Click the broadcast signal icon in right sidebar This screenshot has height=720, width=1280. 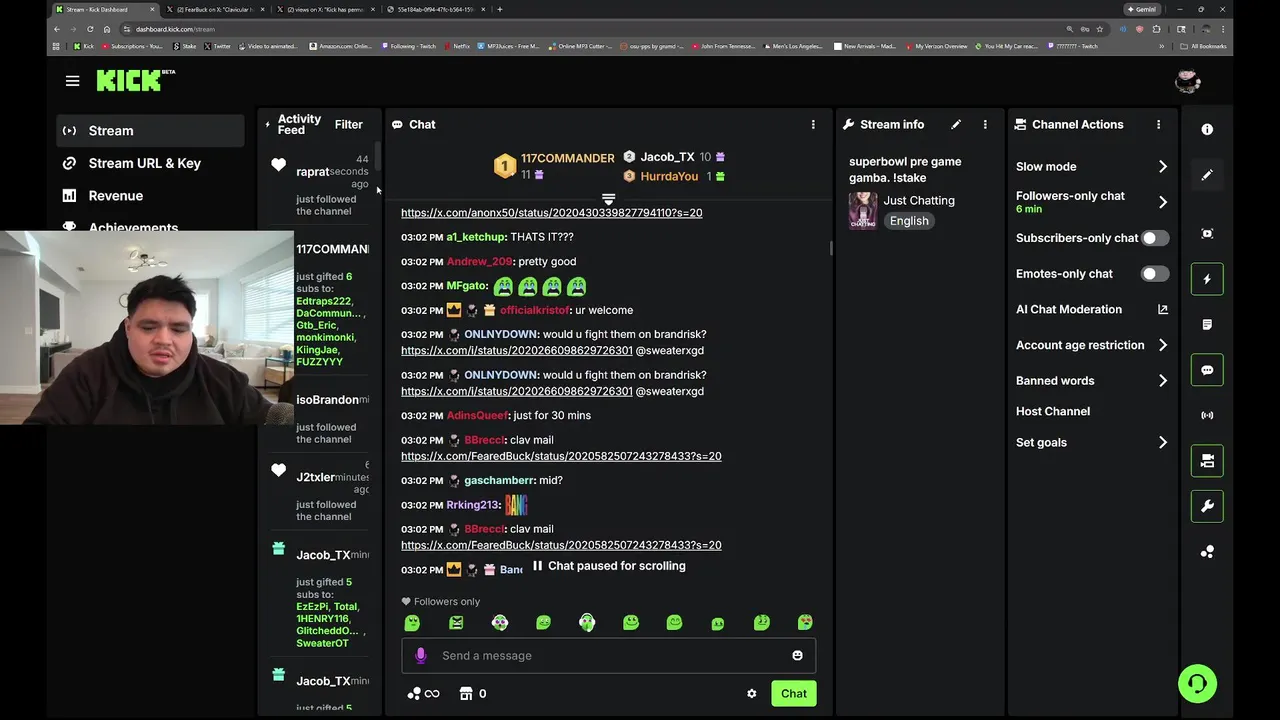(1207, 415)
